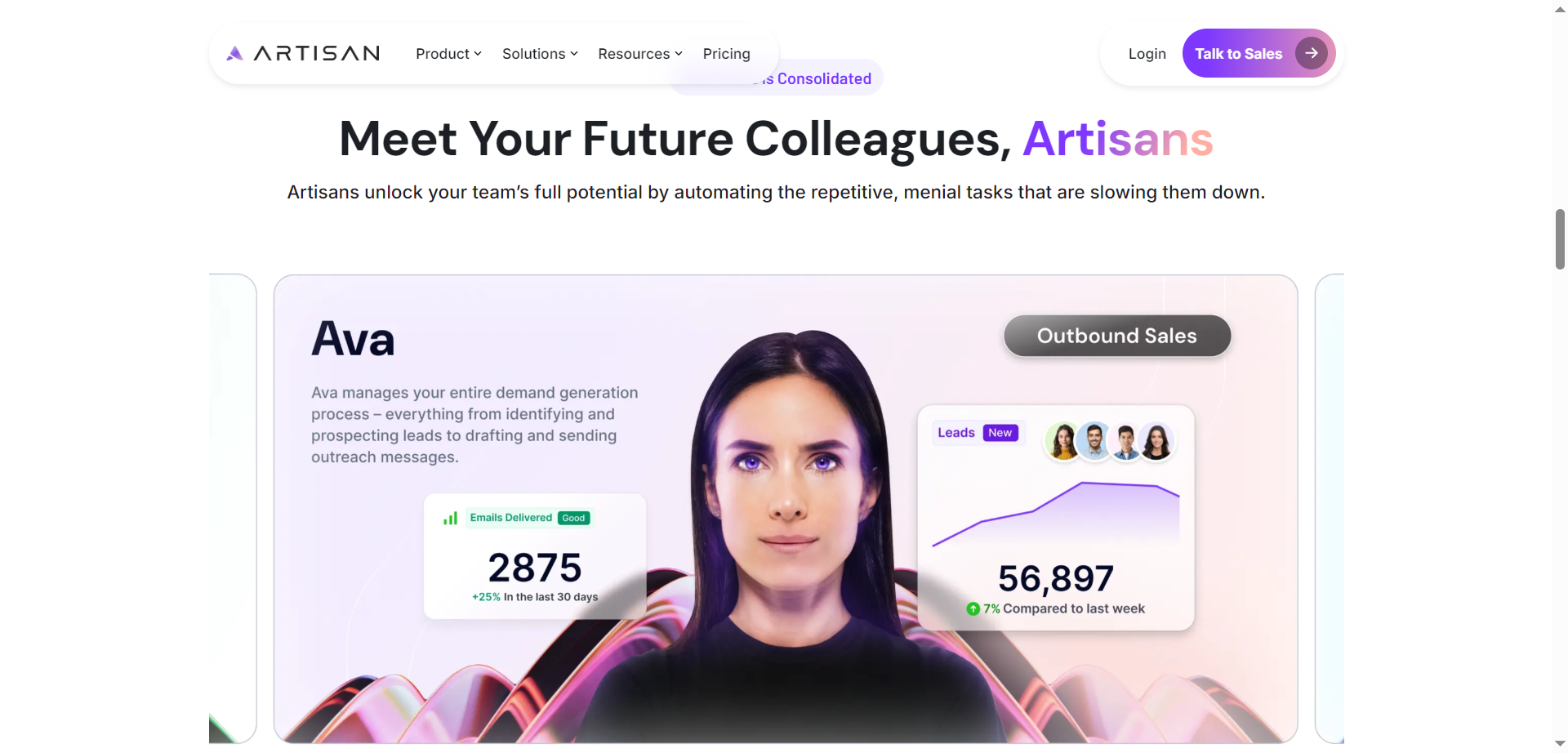This screenshot has height=753, width=1568.
Task: Click the page vertical scrollbar thumb
Action: click(x=1560, y=239)
